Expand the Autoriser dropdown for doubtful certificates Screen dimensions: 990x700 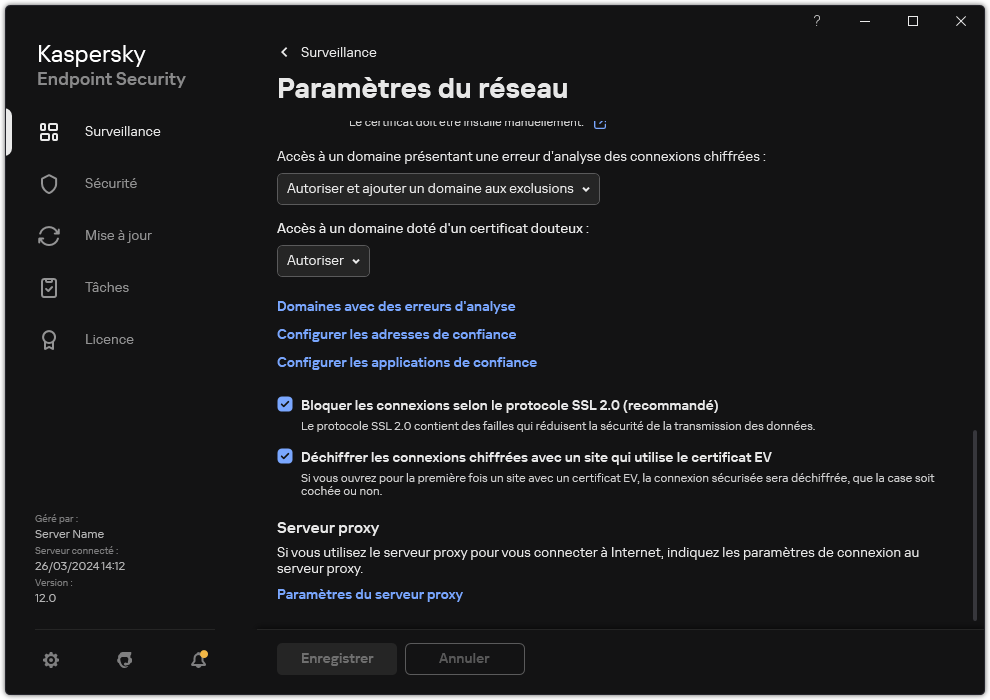pos(322,261)
